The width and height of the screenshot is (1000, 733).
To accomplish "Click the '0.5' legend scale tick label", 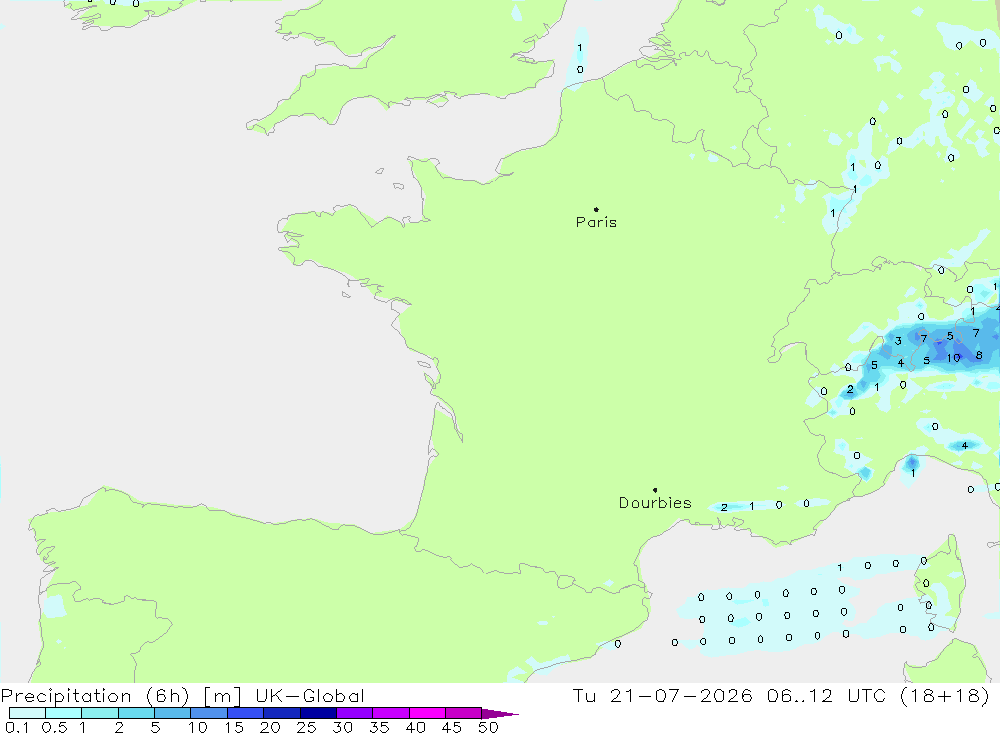I will 54,727.
